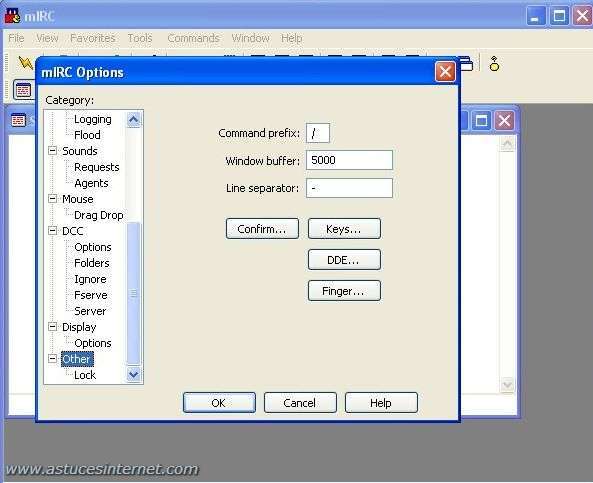Click the mIRC logo in title bar
Screen dimensions: 593x483
12,16
